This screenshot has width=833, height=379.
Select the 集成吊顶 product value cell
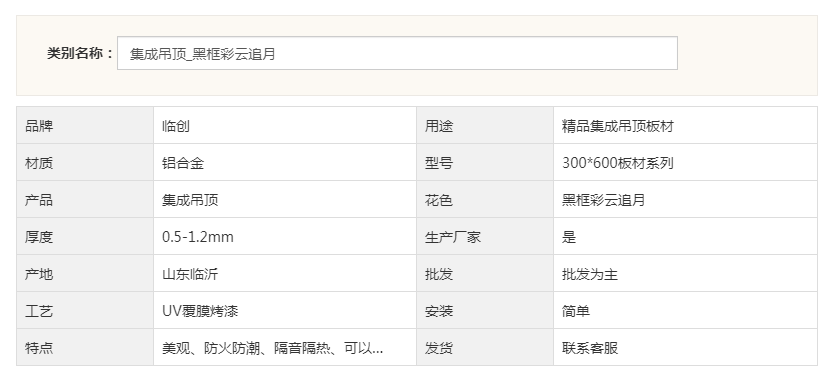[285, 199]
